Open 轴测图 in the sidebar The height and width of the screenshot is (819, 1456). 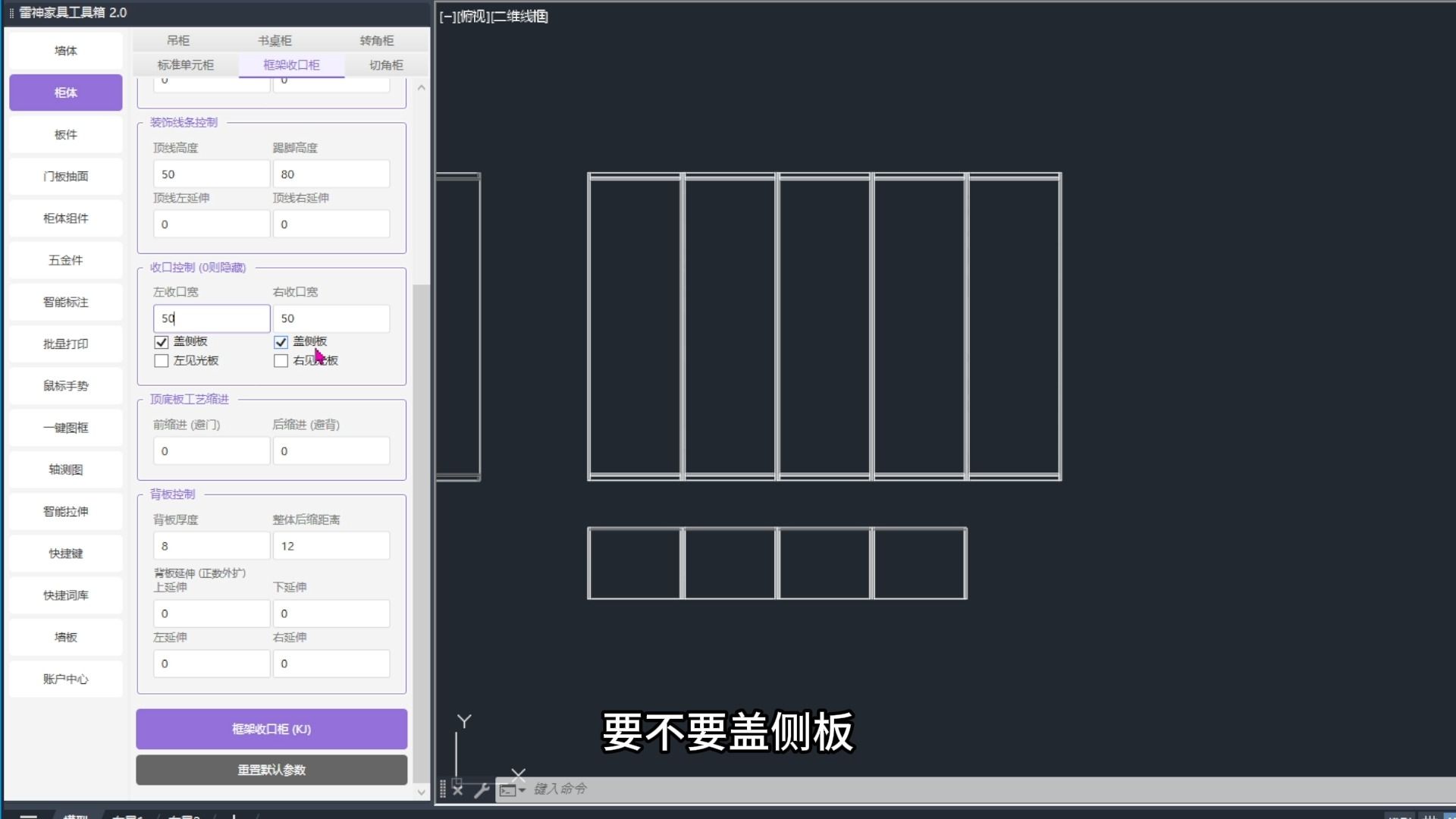pyautogui.click(x=66, y=470)
